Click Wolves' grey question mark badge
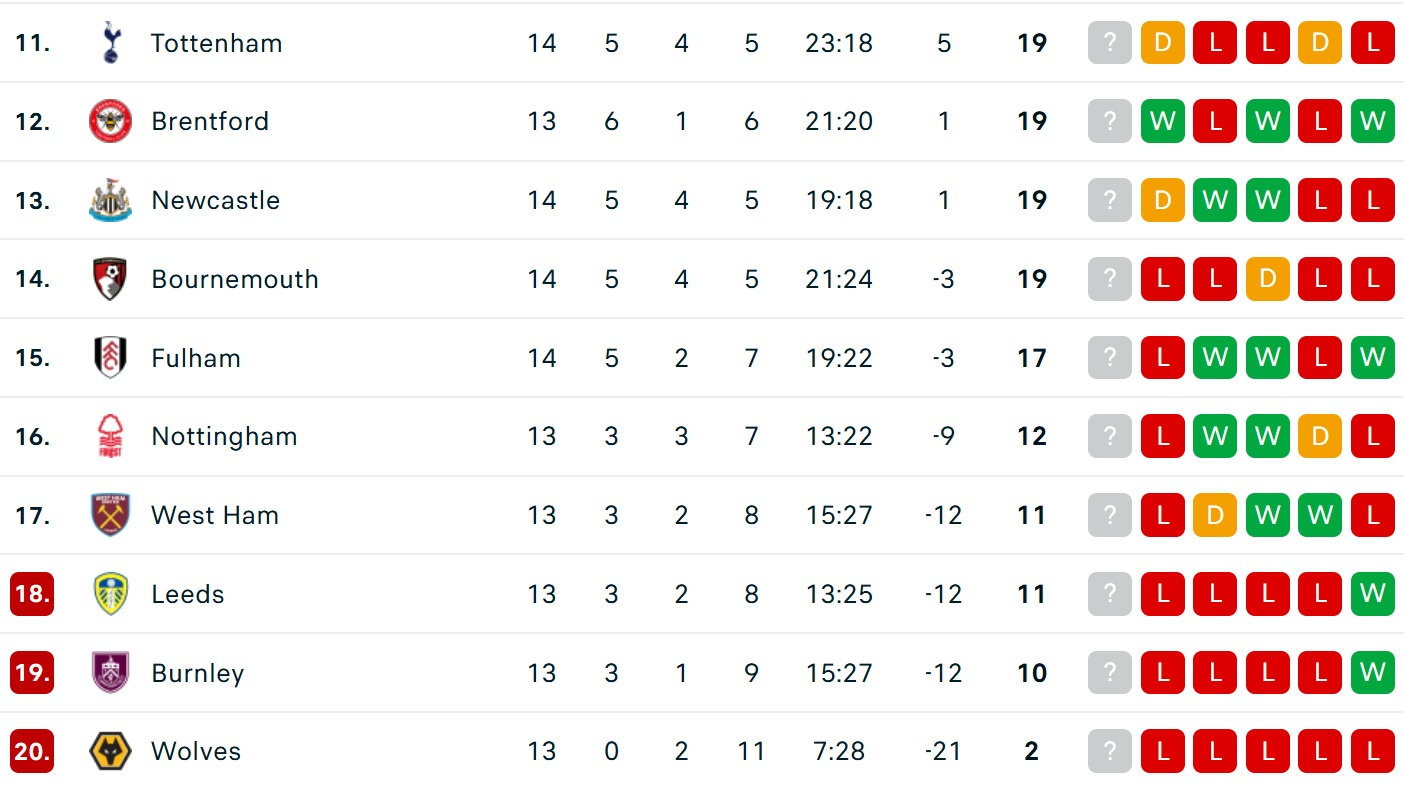1404x788 pixels. (1110, 751)
